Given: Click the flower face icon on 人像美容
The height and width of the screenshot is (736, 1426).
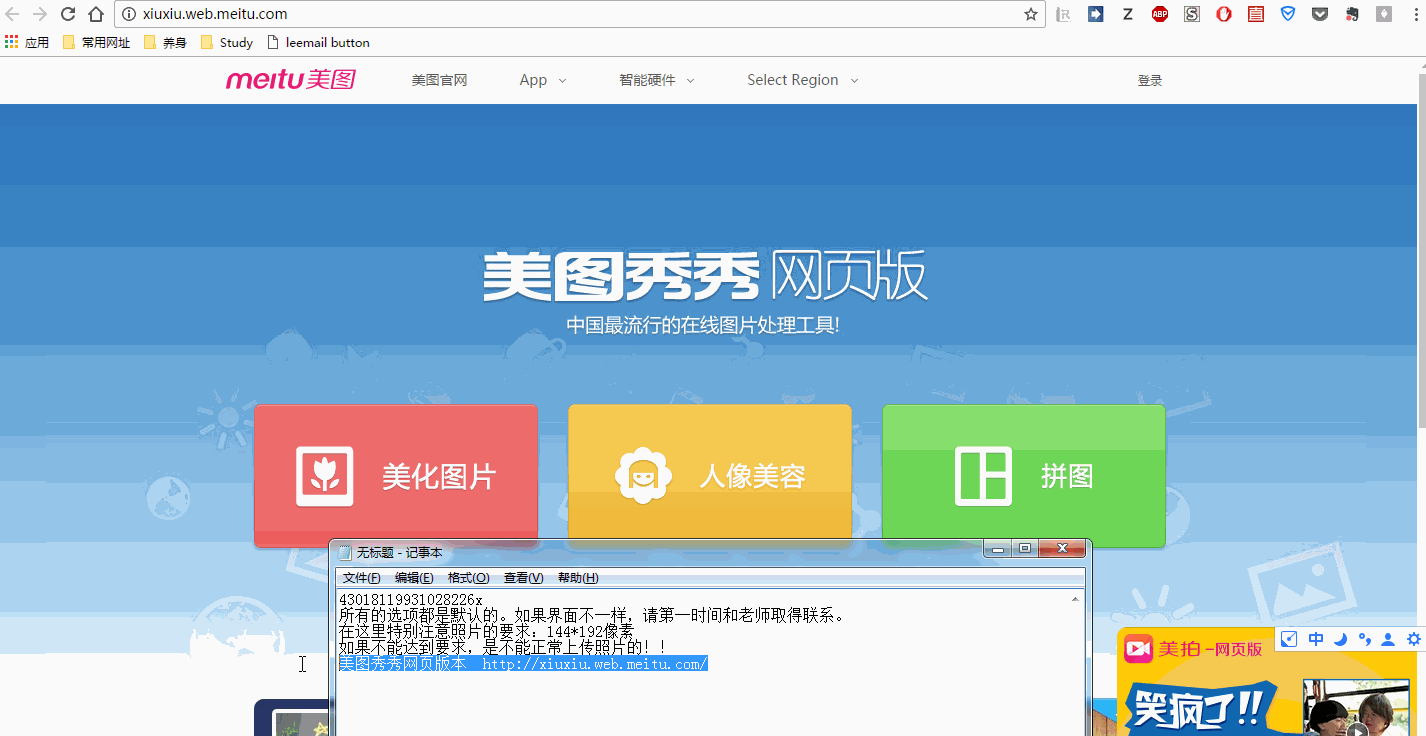Looking at the screenshot, I should point(643,476).
